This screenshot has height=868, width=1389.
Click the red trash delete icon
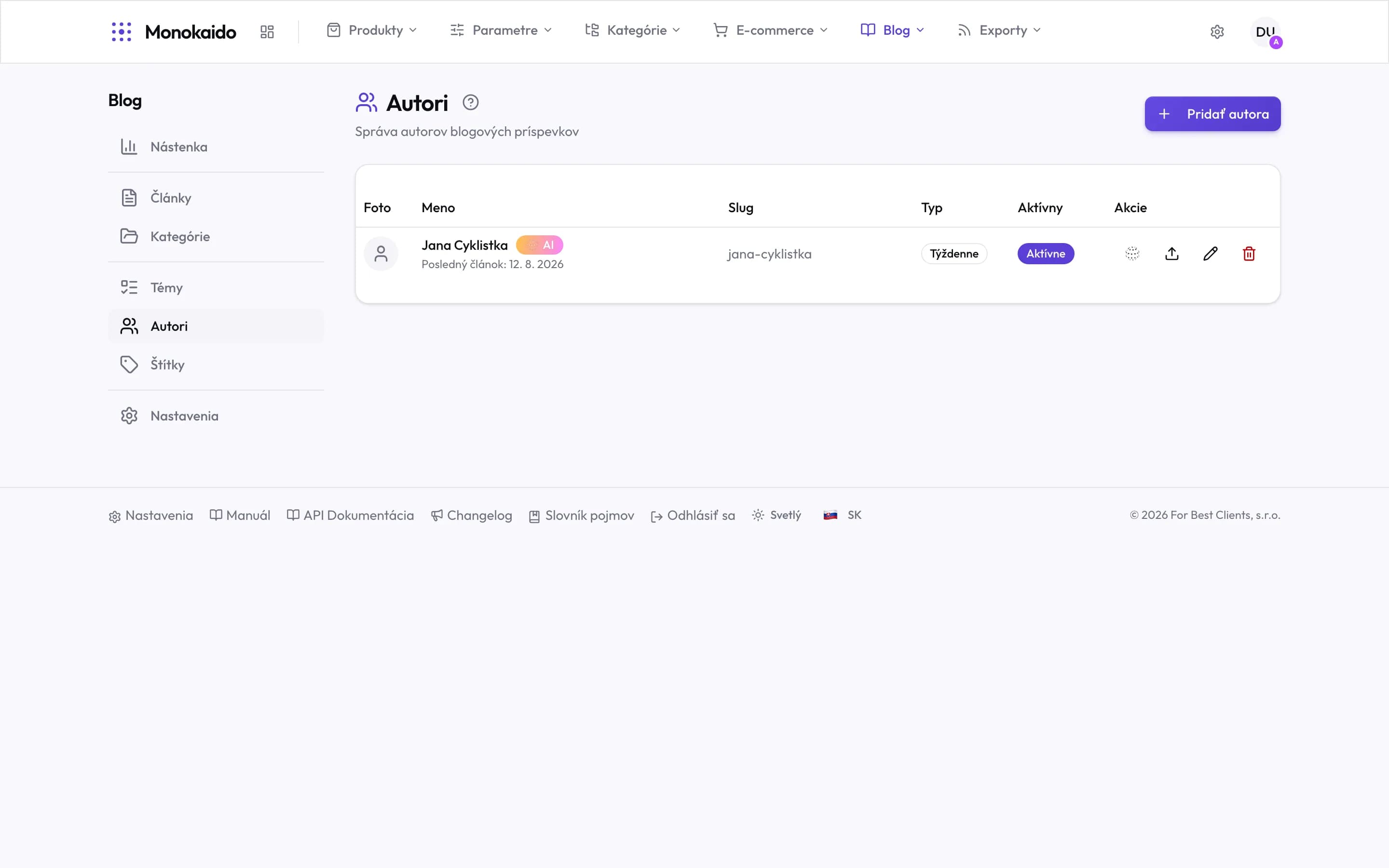[x=1249, y=253]
